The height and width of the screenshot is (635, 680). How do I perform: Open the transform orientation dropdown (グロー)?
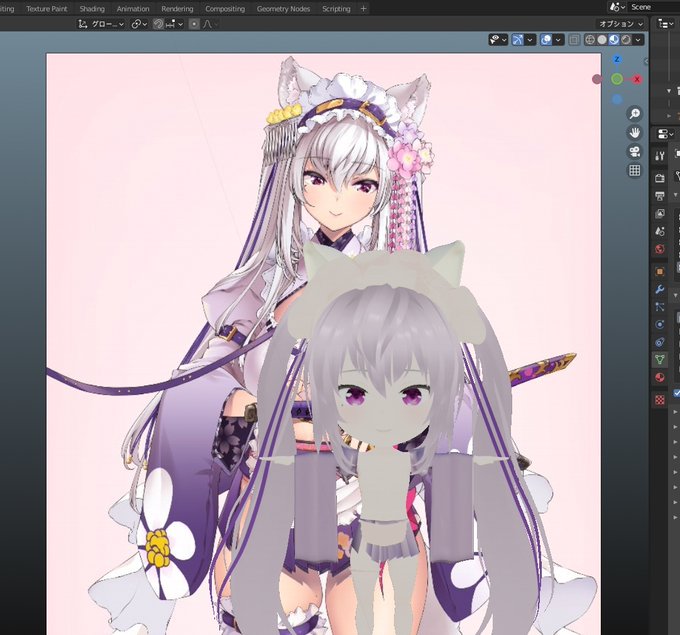pyautogui.click(x=101, y=24)
